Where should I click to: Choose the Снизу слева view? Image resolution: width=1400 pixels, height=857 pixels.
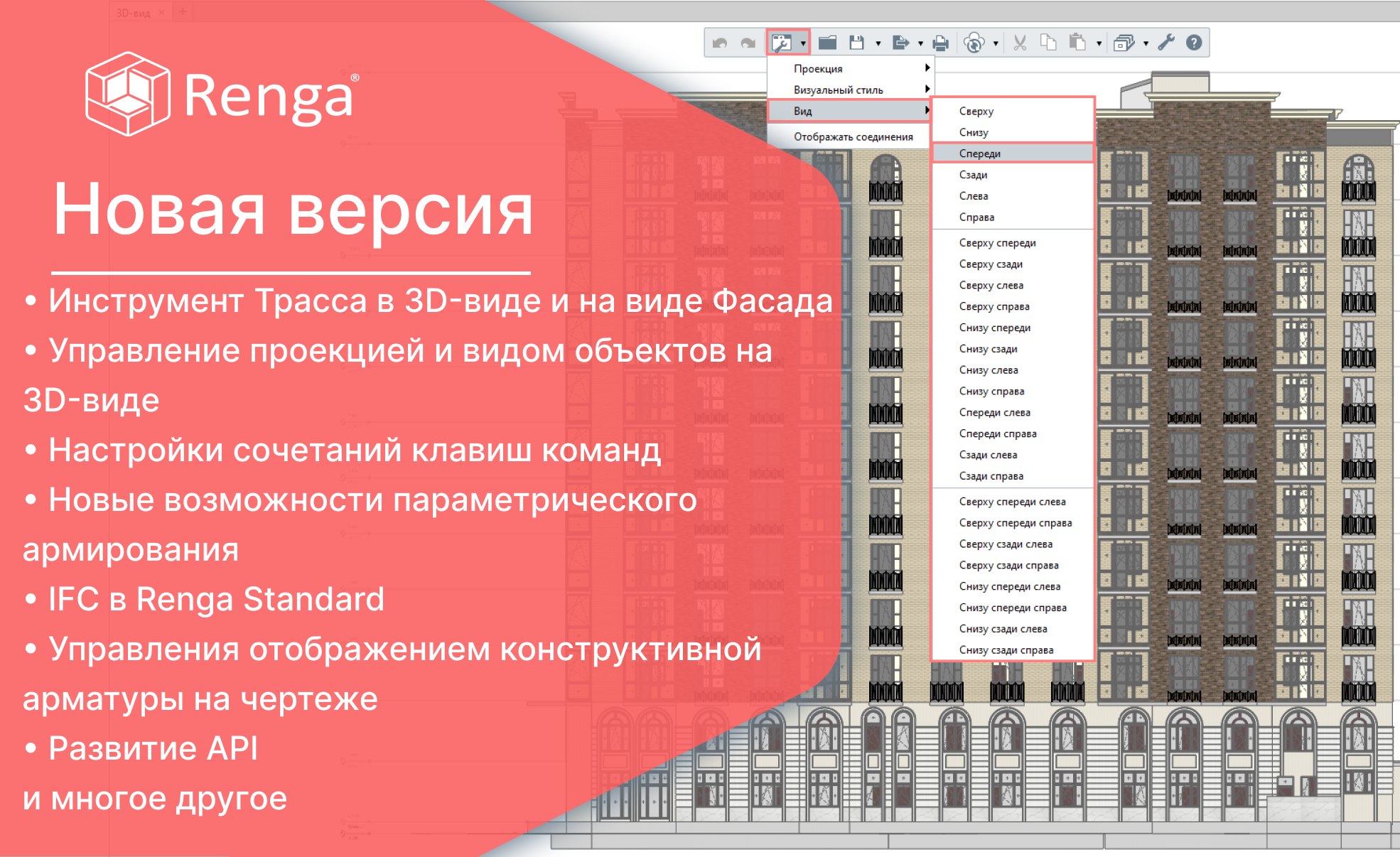click(1012, 370)
